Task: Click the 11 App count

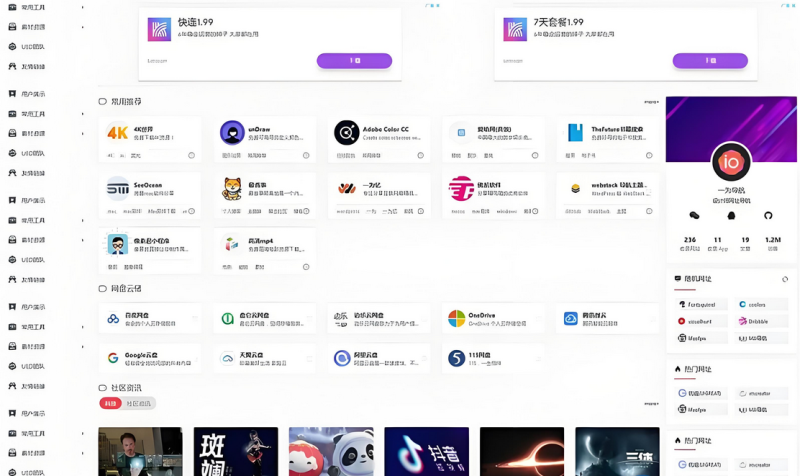Action: point(717,243)
